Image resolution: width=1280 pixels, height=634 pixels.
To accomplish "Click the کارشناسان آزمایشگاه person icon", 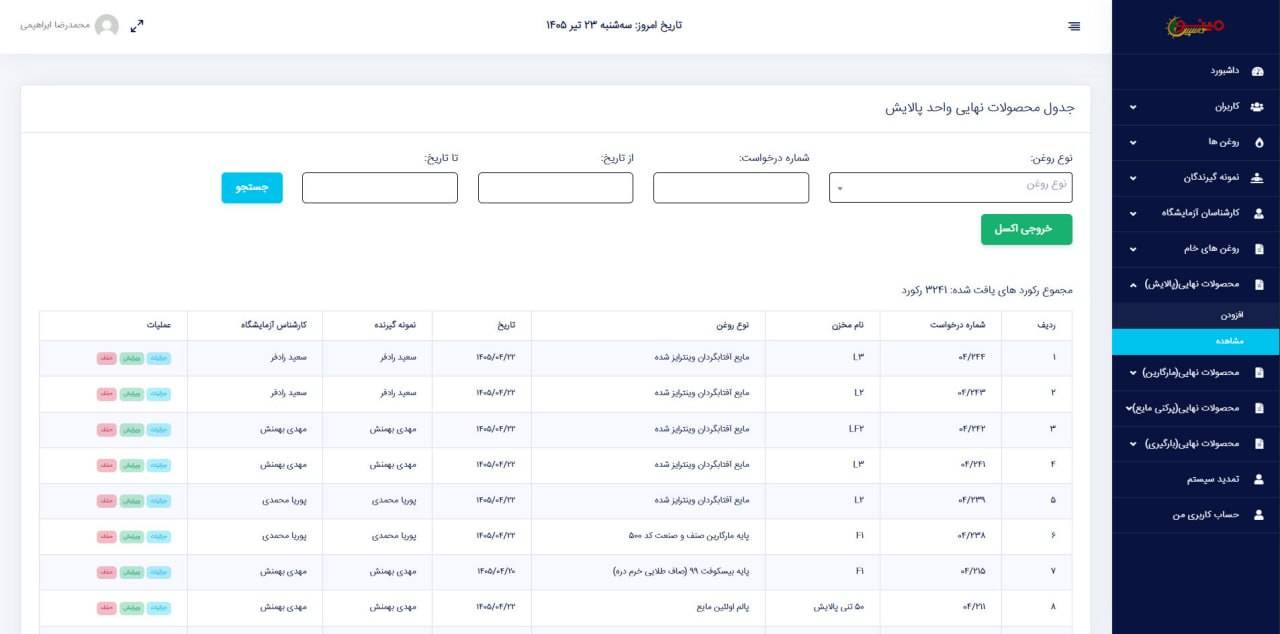I will point(1258,213).
